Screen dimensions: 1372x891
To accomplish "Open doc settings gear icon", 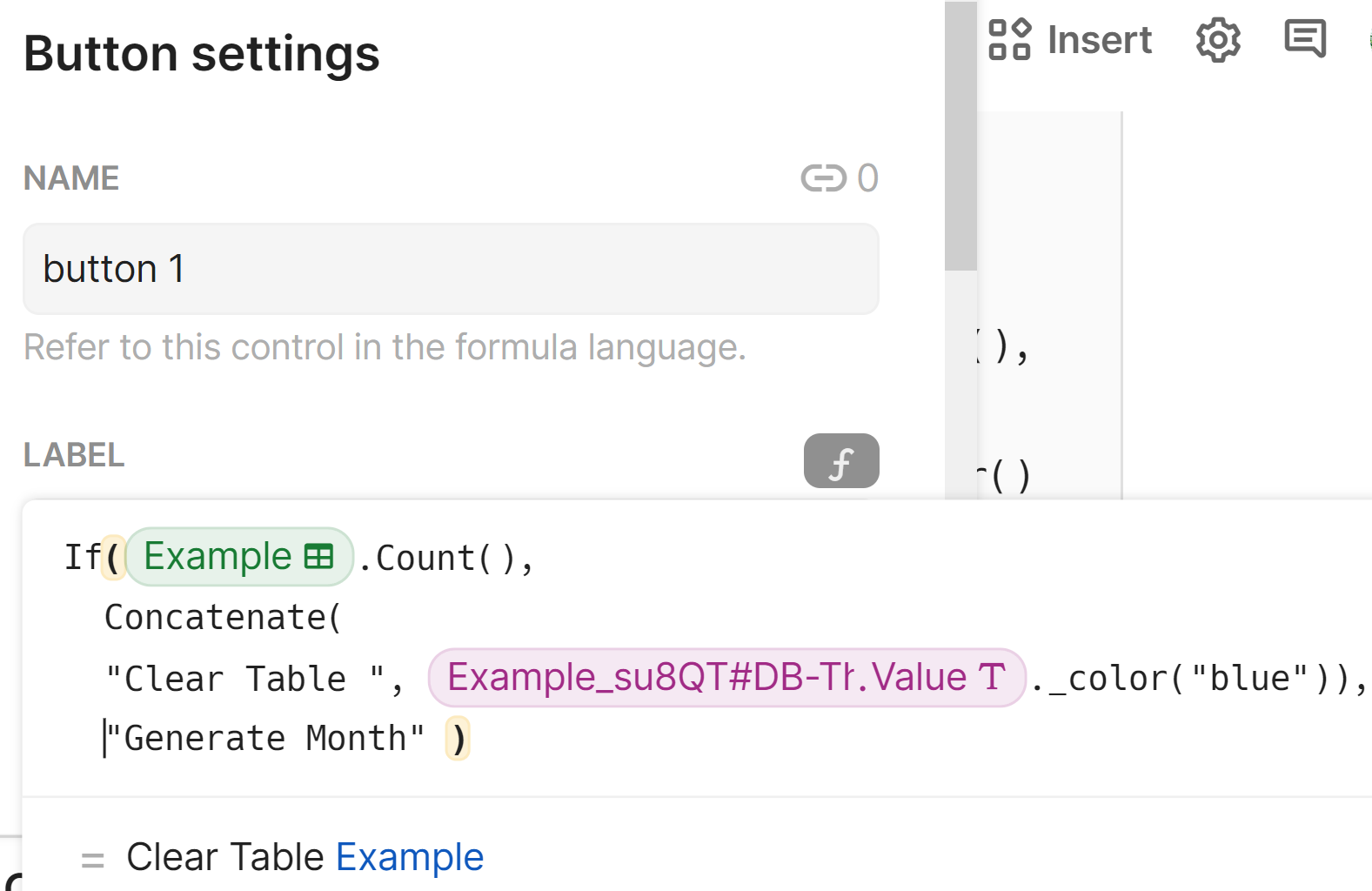I will [x=1218, y=40].
